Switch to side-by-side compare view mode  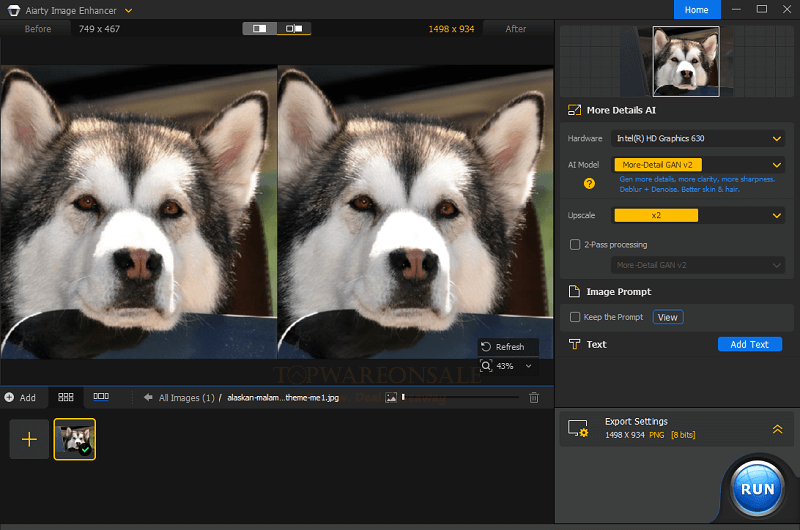point(294,29)
